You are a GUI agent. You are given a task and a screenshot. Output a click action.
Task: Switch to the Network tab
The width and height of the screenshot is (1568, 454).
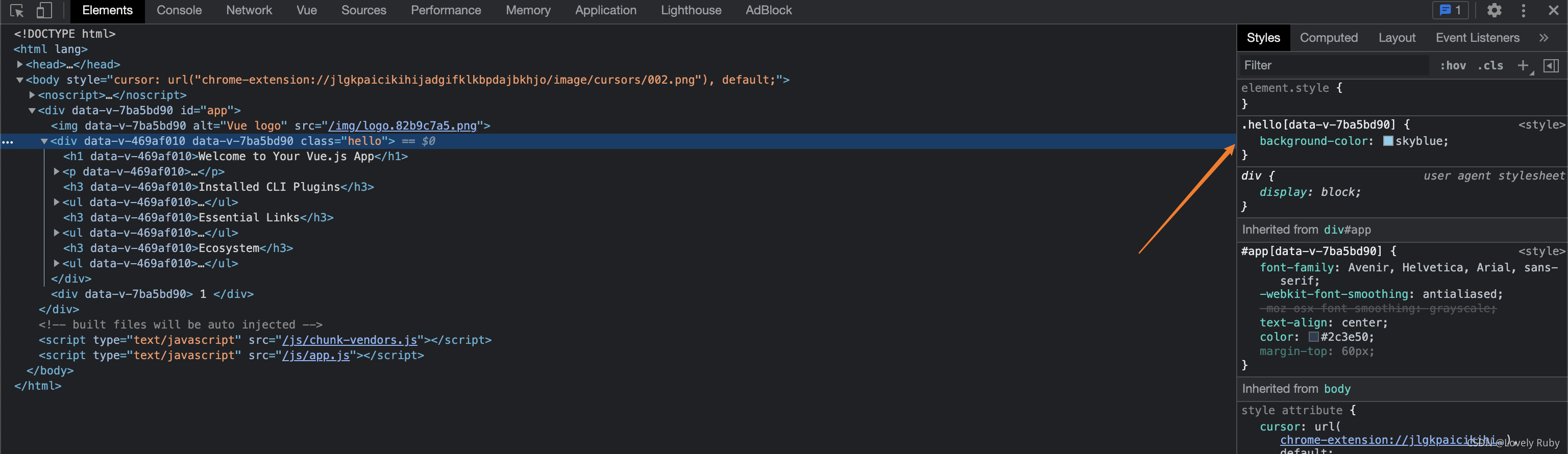249,10
